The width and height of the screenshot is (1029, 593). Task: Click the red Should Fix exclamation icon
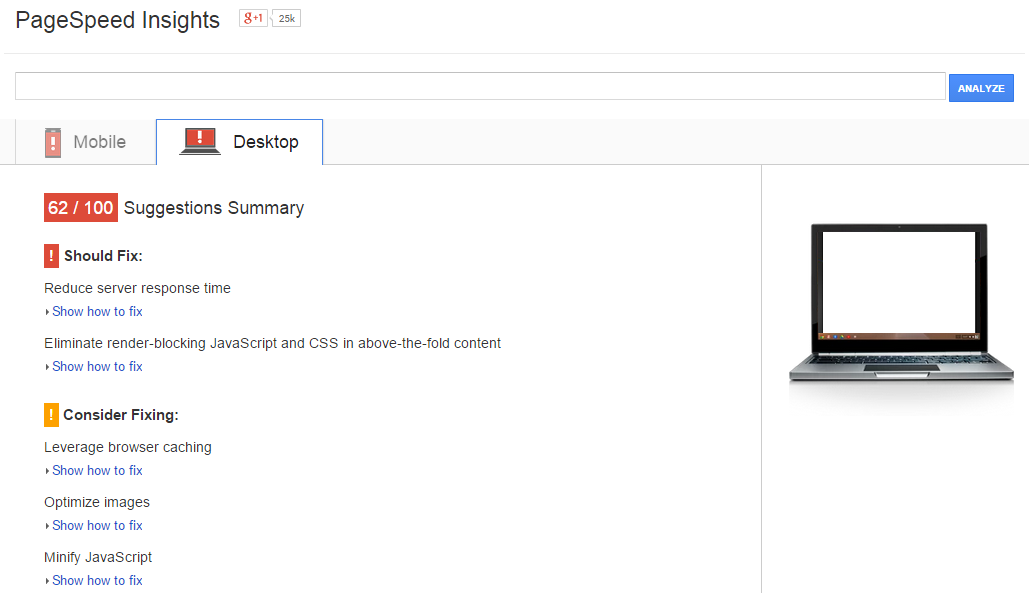[x=51, y=256]
